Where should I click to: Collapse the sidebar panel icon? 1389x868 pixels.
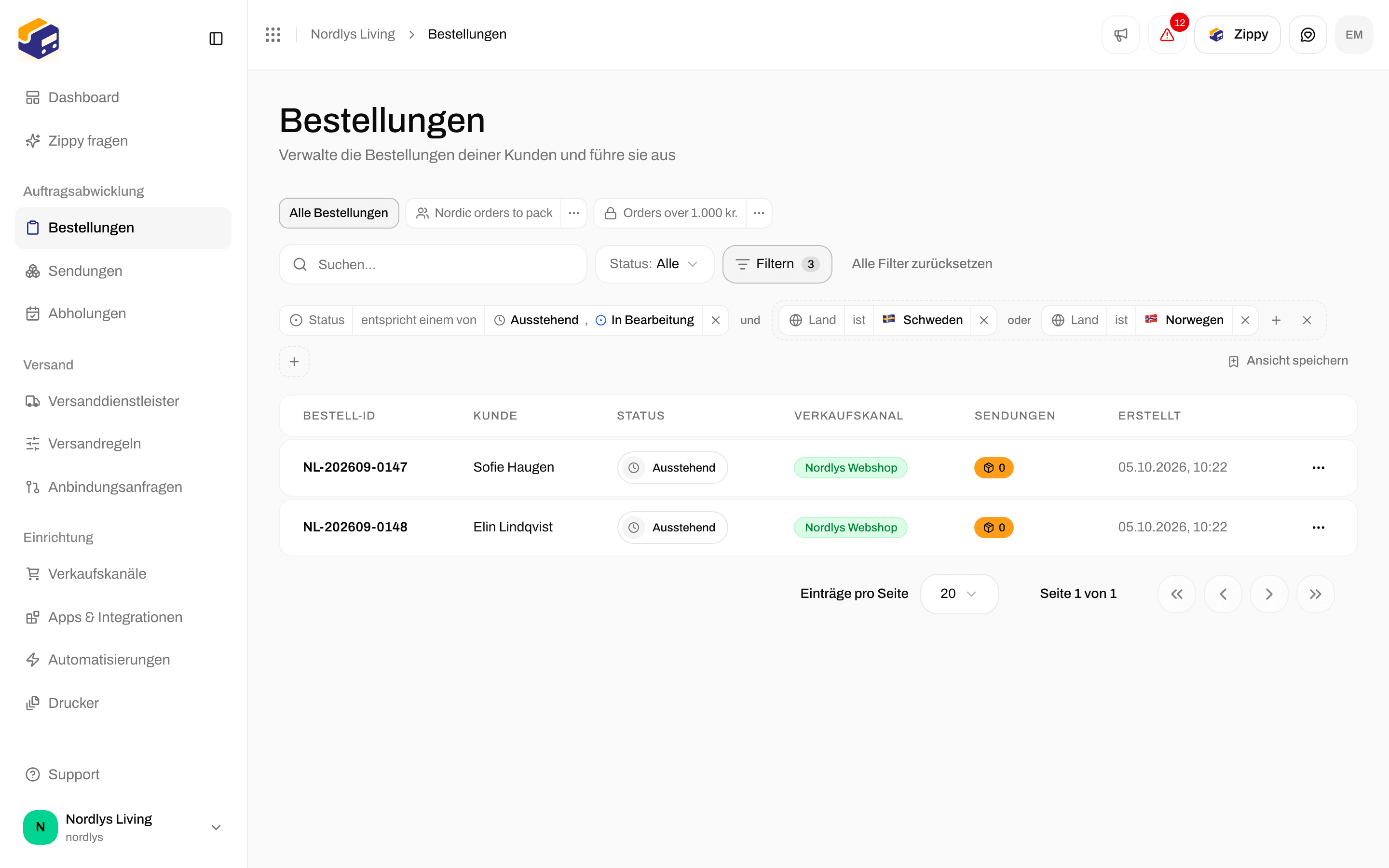[x=216, y=39]
